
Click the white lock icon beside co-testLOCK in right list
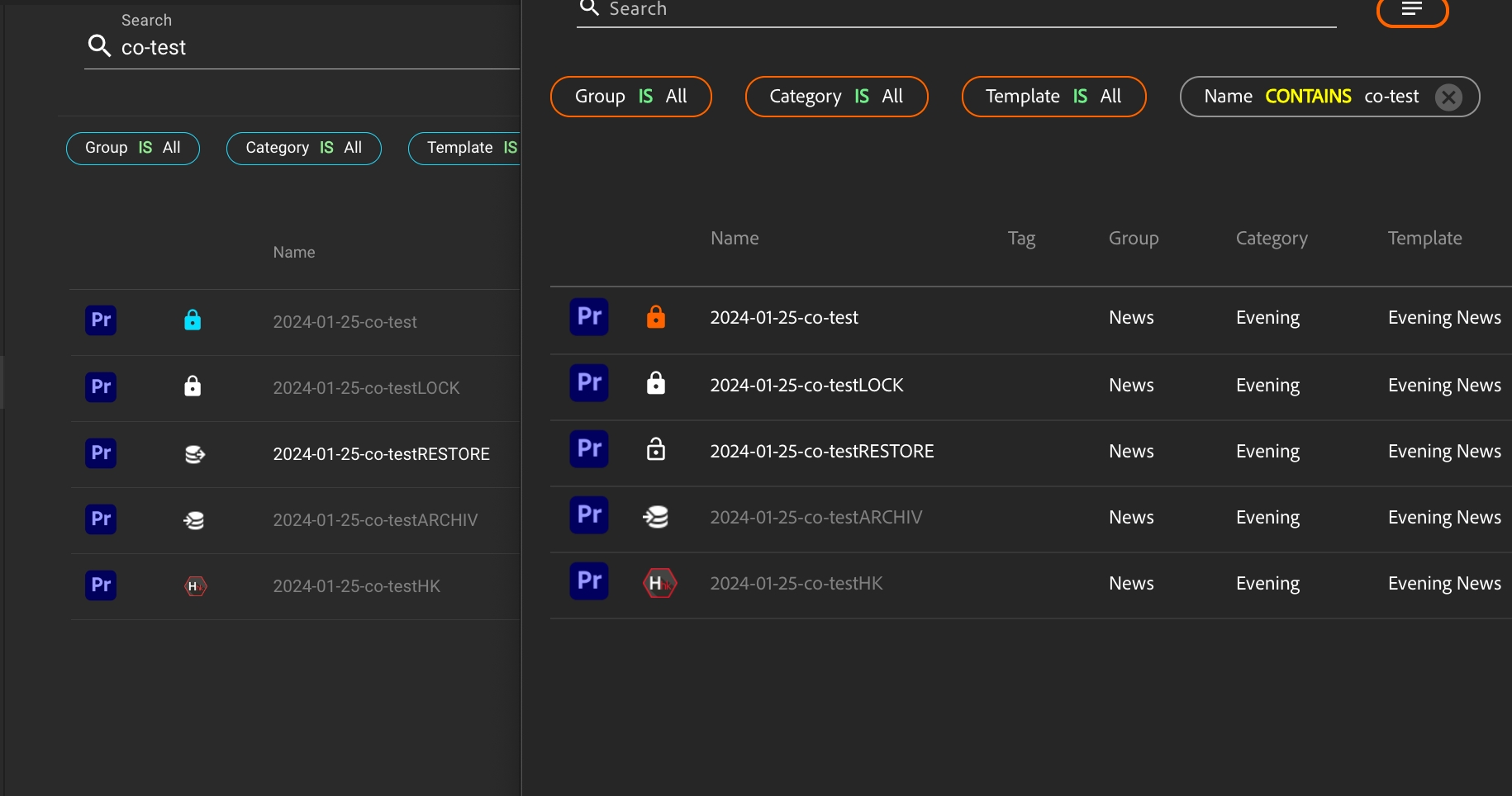655,383
